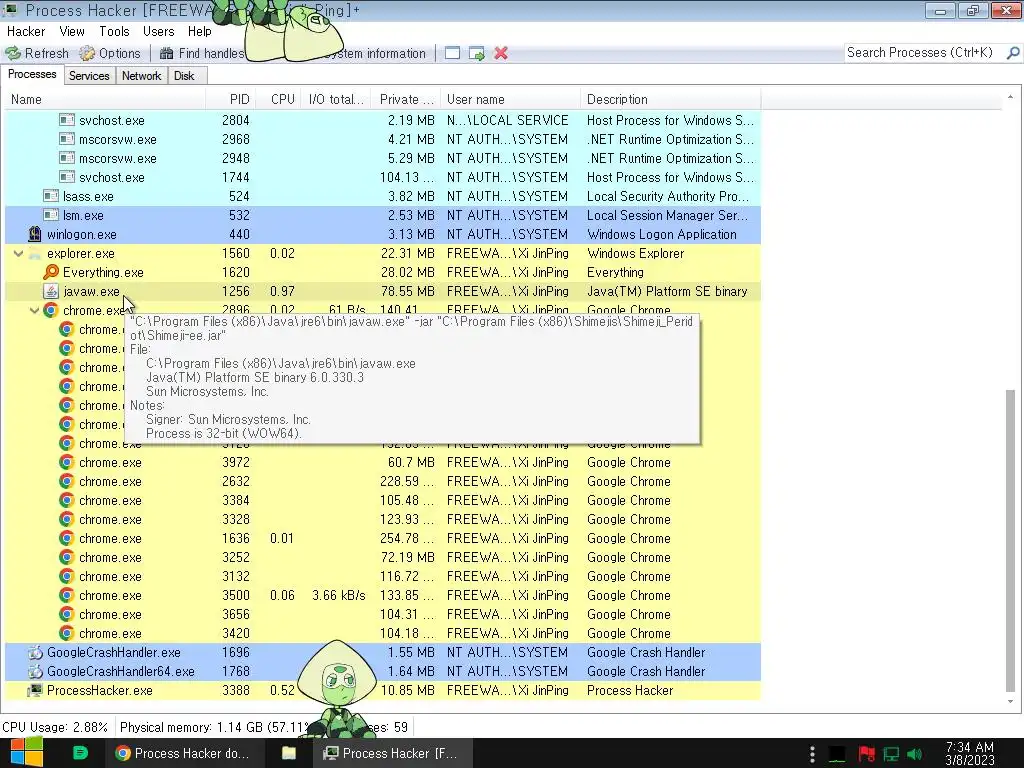This screenshot has width=1024, height=768.
Task: Focus the Search Processes input field
Action: coord(925,53)
